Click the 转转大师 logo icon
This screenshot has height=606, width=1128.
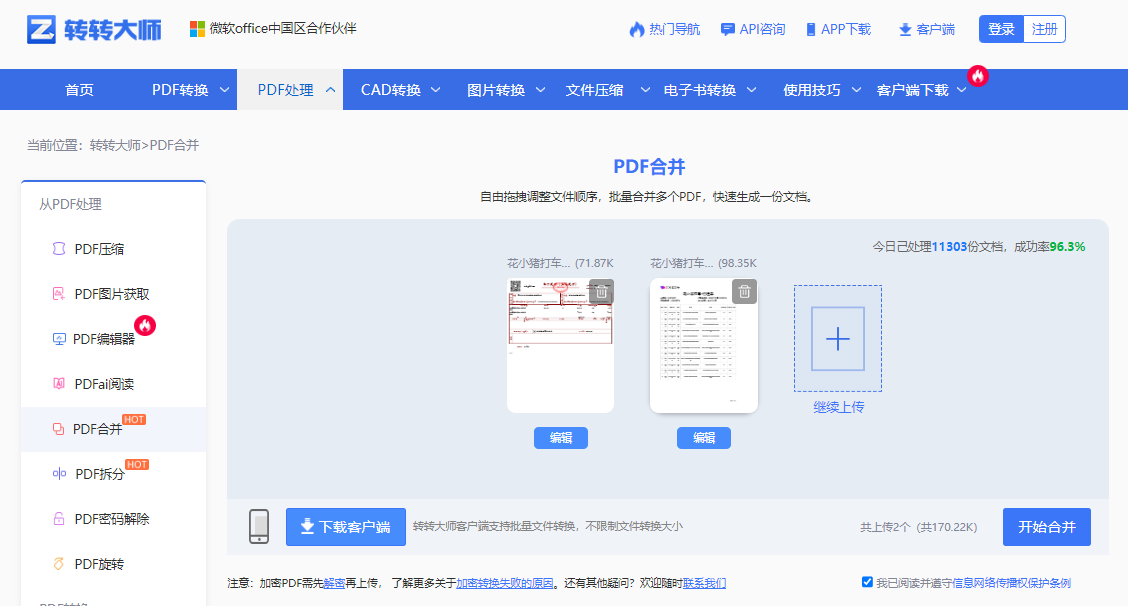(41, 30)
